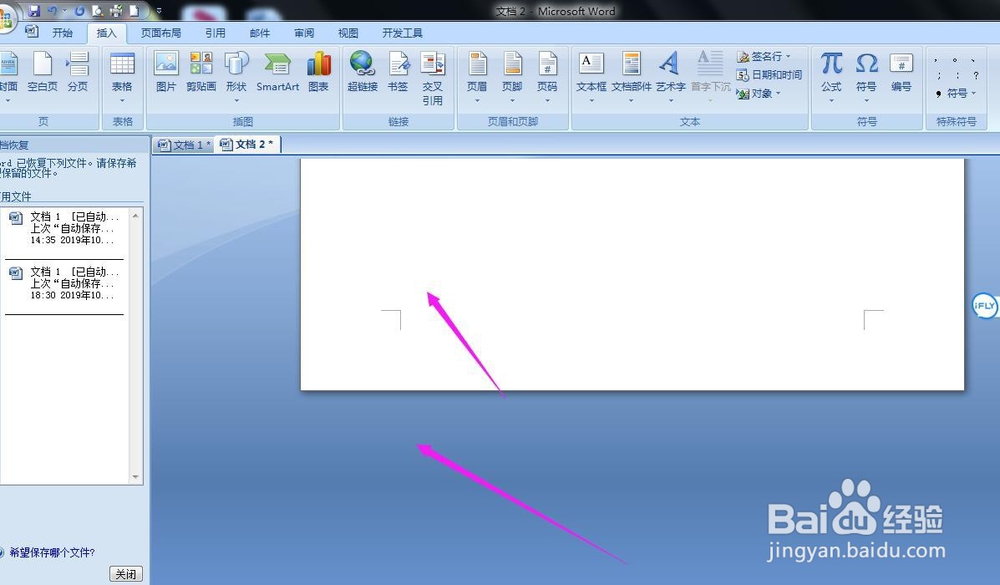Click the 希望保存哪个文件? help link

[x=52, y=552]
